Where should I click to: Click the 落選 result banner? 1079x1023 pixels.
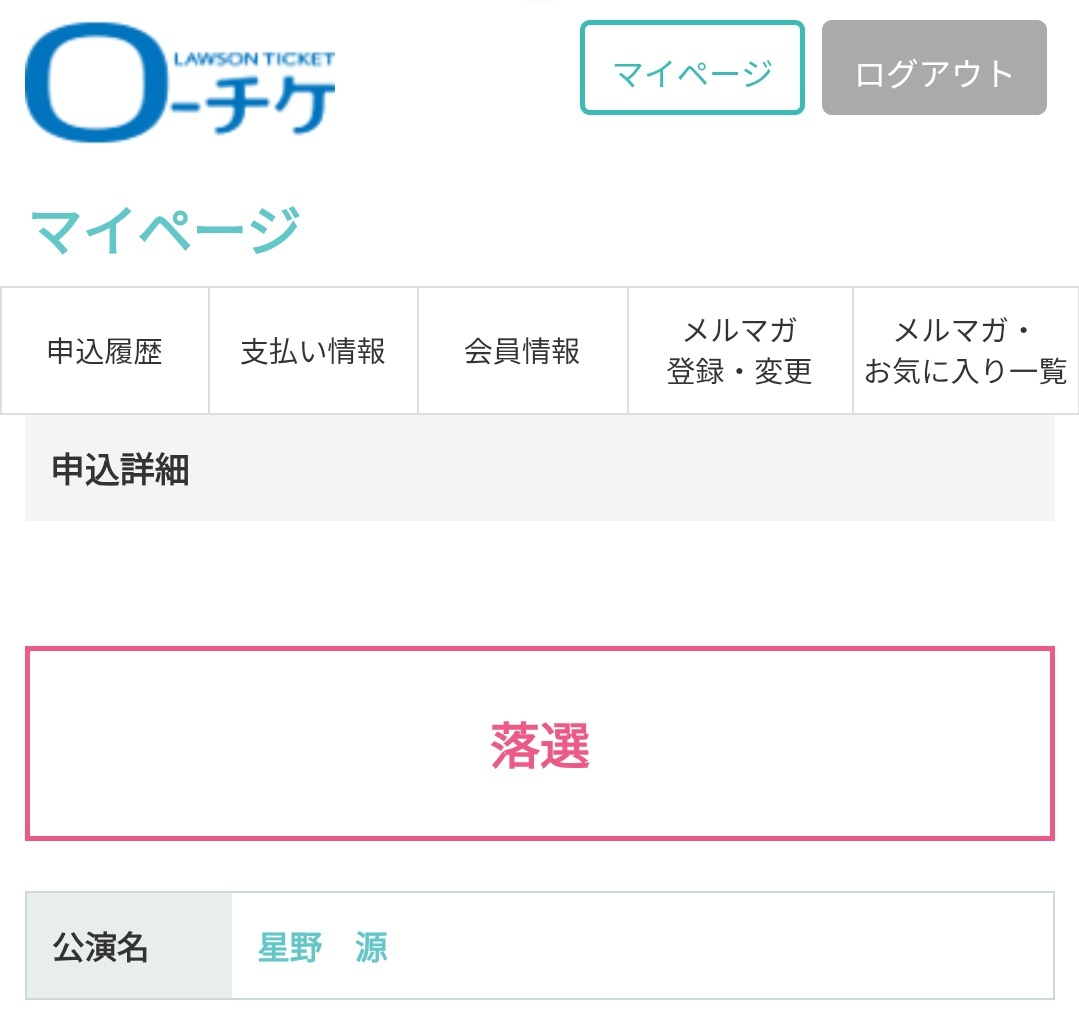[x=540, y=744]
